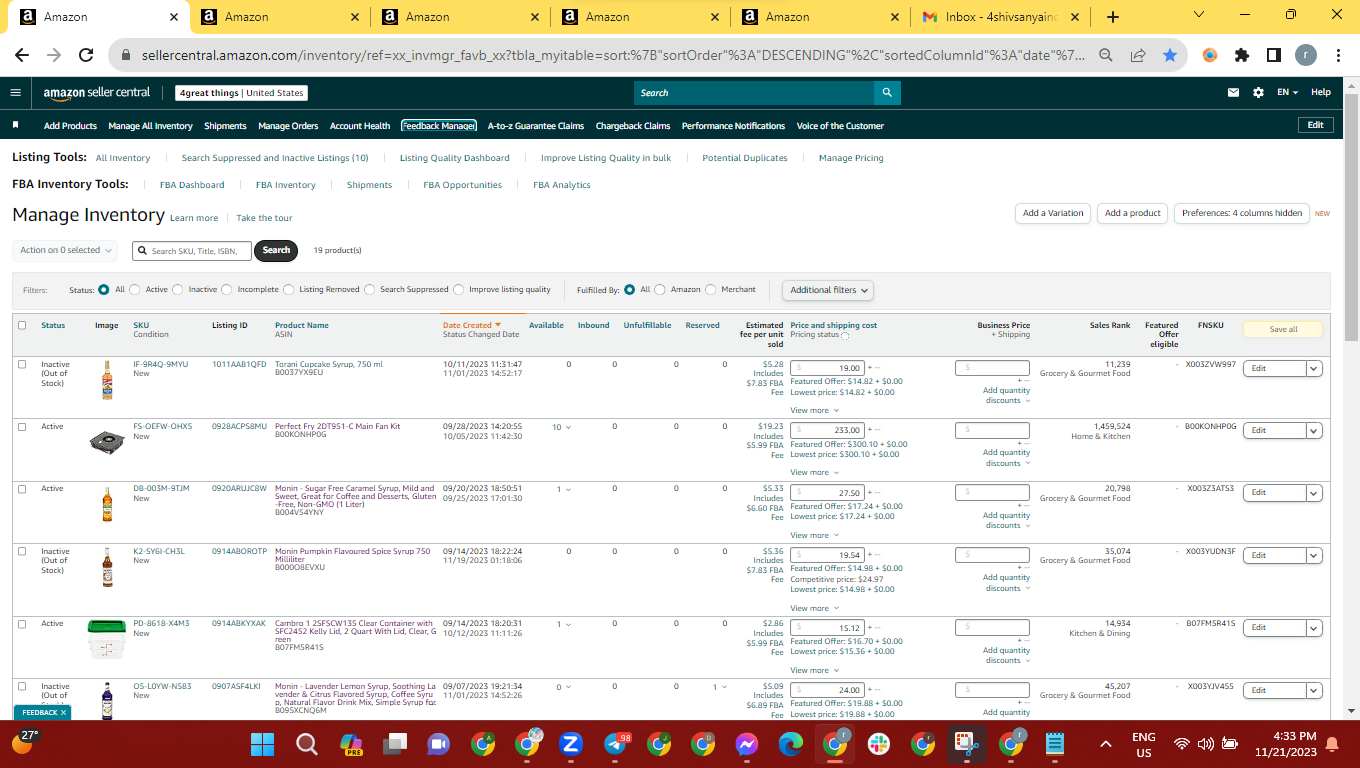Image resolution: width=1360 pixels, height=768 pixels.
Task: Open the Edit dropdown arrow for Monin Sugar Free Caramel
Action: tap(1315, 492)
